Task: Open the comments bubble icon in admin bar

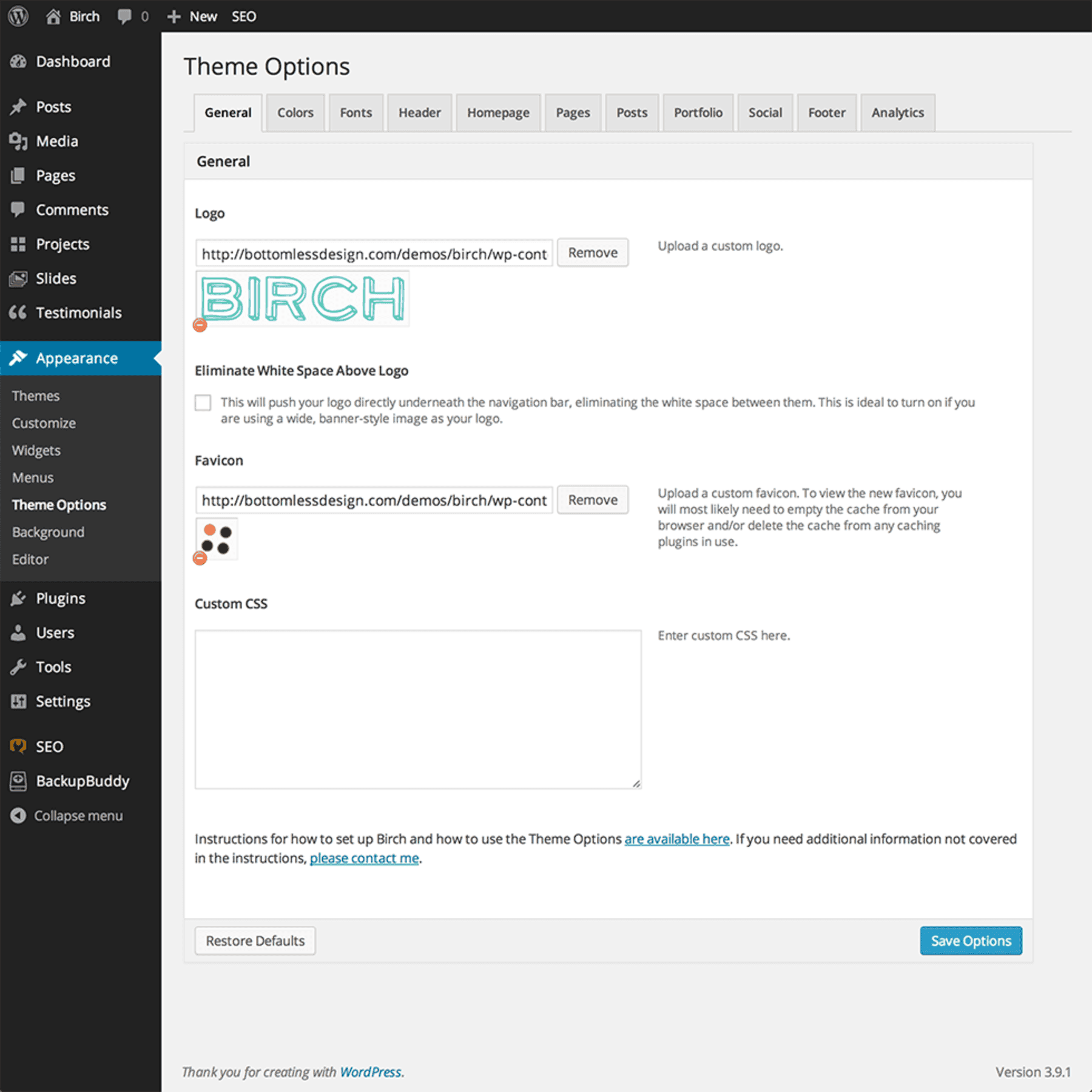Action: [125, 16]
